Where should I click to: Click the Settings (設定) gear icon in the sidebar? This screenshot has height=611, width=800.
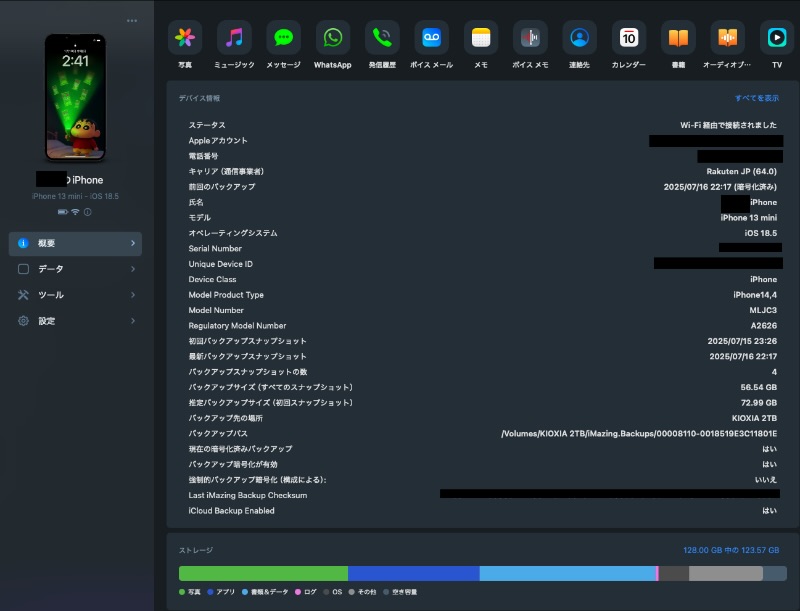[23, 321]
